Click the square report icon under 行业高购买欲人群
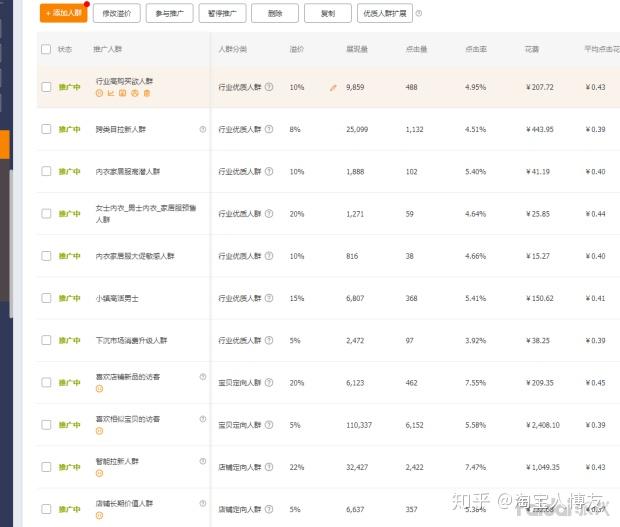The width and height of the screenshot is (620, 527). tap(123, 93)
